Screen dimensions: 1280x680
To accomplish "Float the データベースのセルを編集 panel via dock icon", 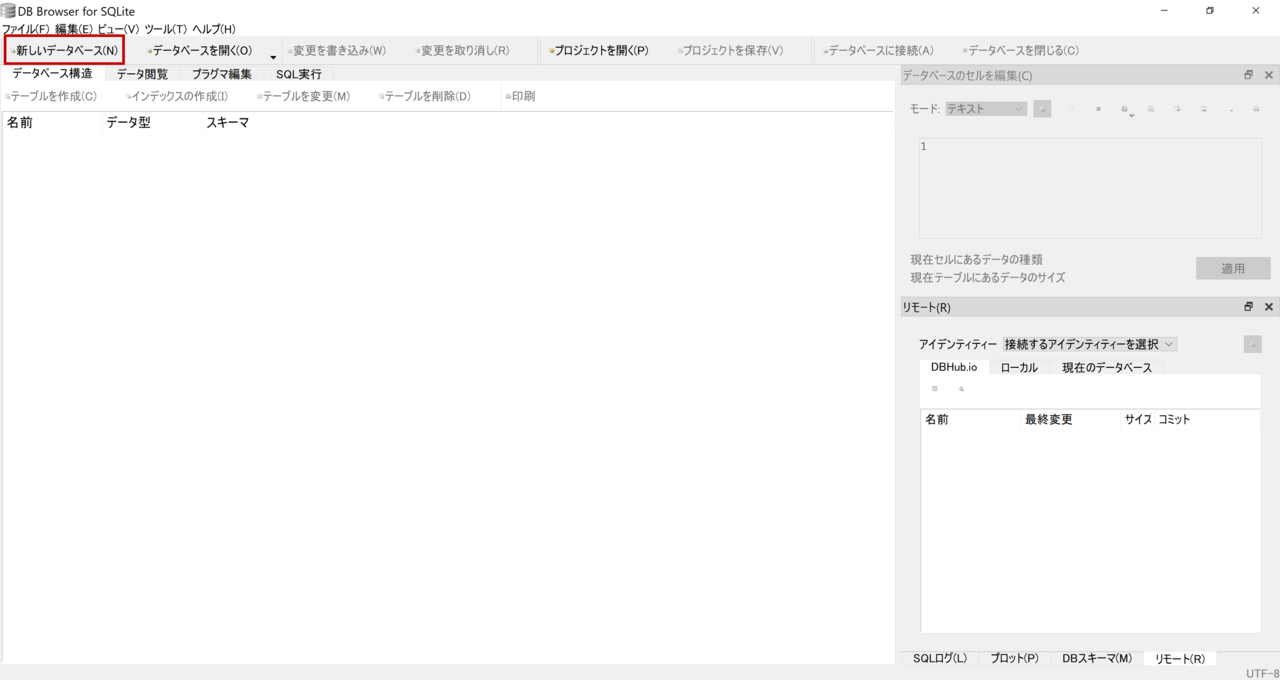I will 1248,75.
